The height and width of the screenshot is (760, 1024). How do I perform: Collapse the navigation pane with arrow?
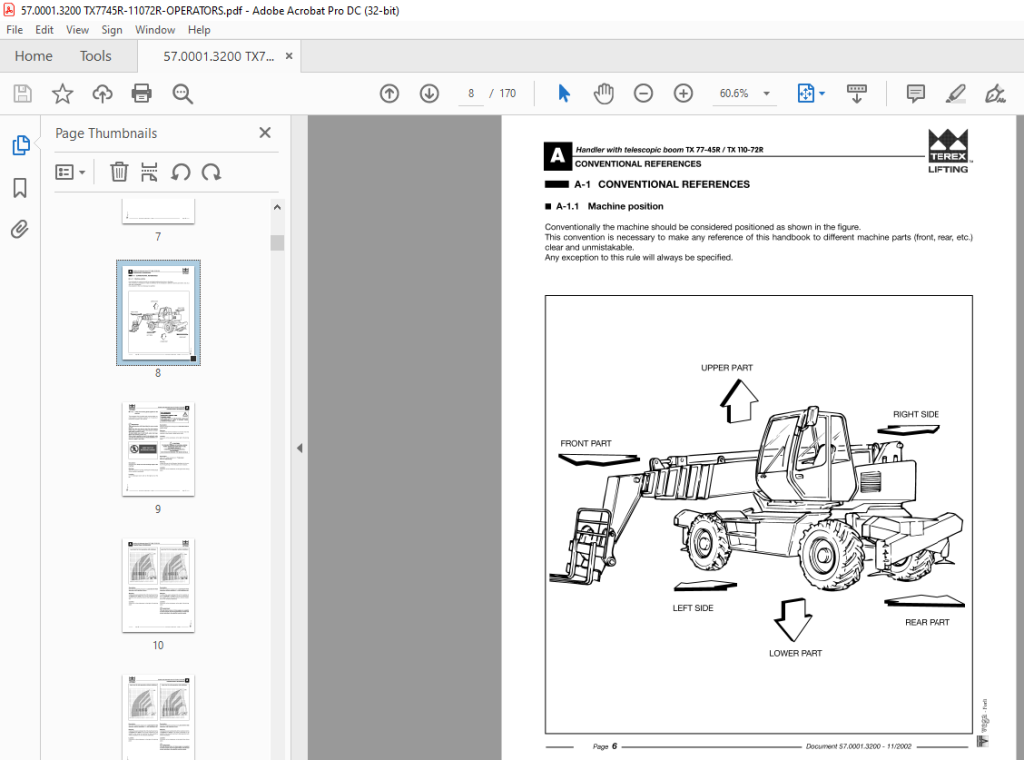(300, 448)
